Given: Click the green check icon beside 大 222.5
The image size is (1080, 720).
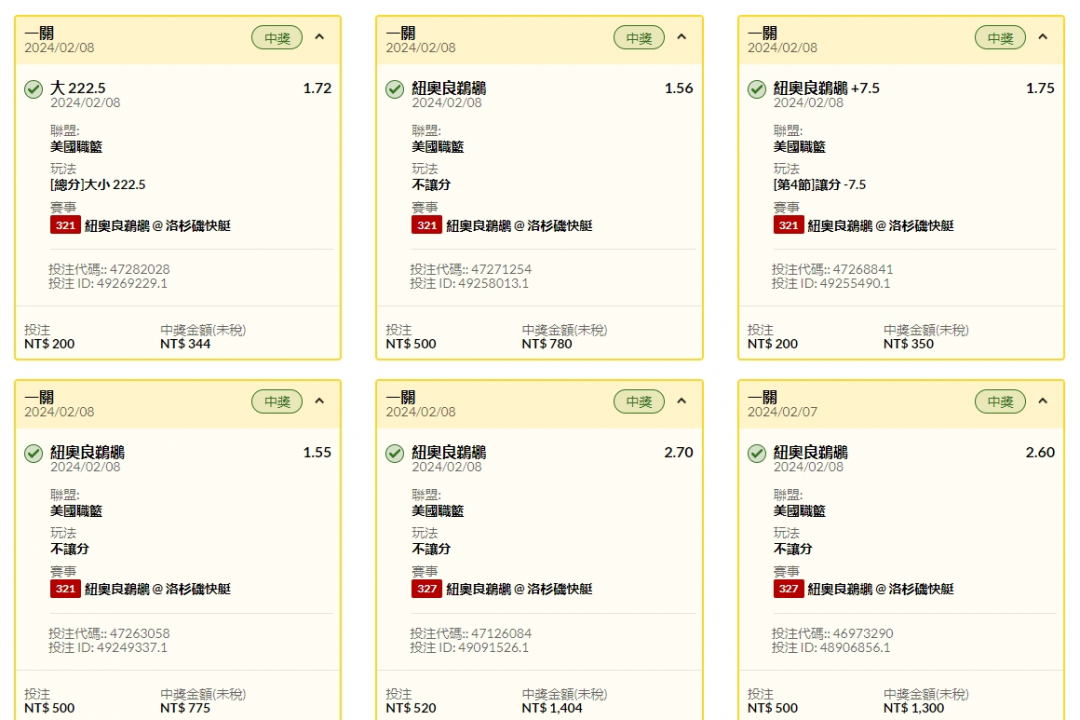Looking at the screenshot, I should pos(33,90).
